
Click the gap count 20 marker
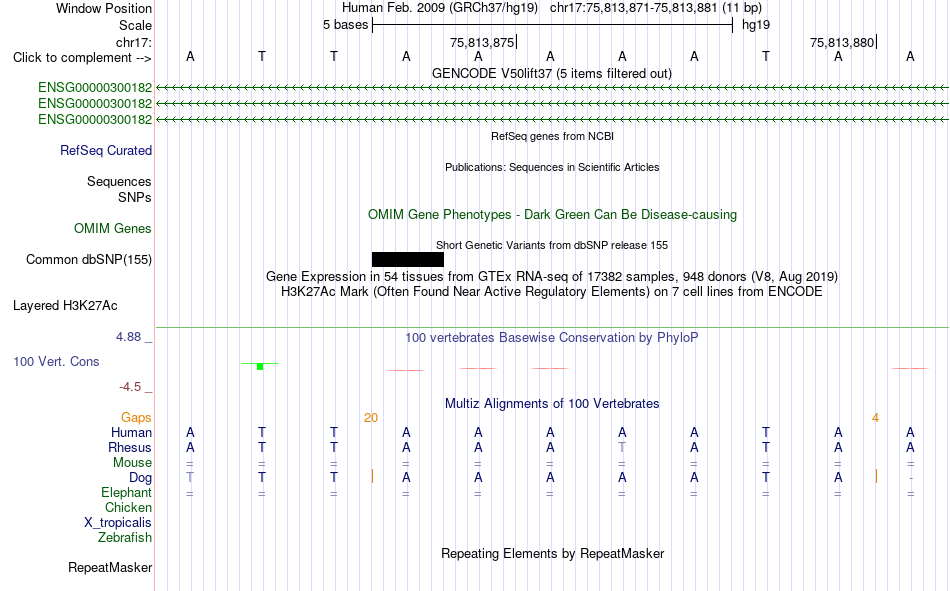point(371,418)
